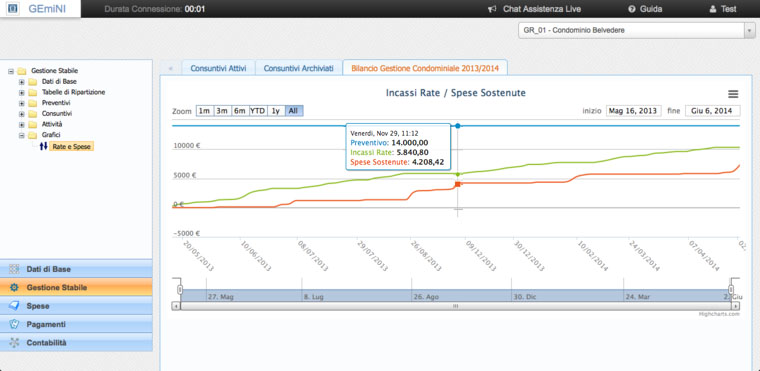Click the Spese panel icon
The width and height of the screenshot is (760, 371).
click(x=14, y=306)
